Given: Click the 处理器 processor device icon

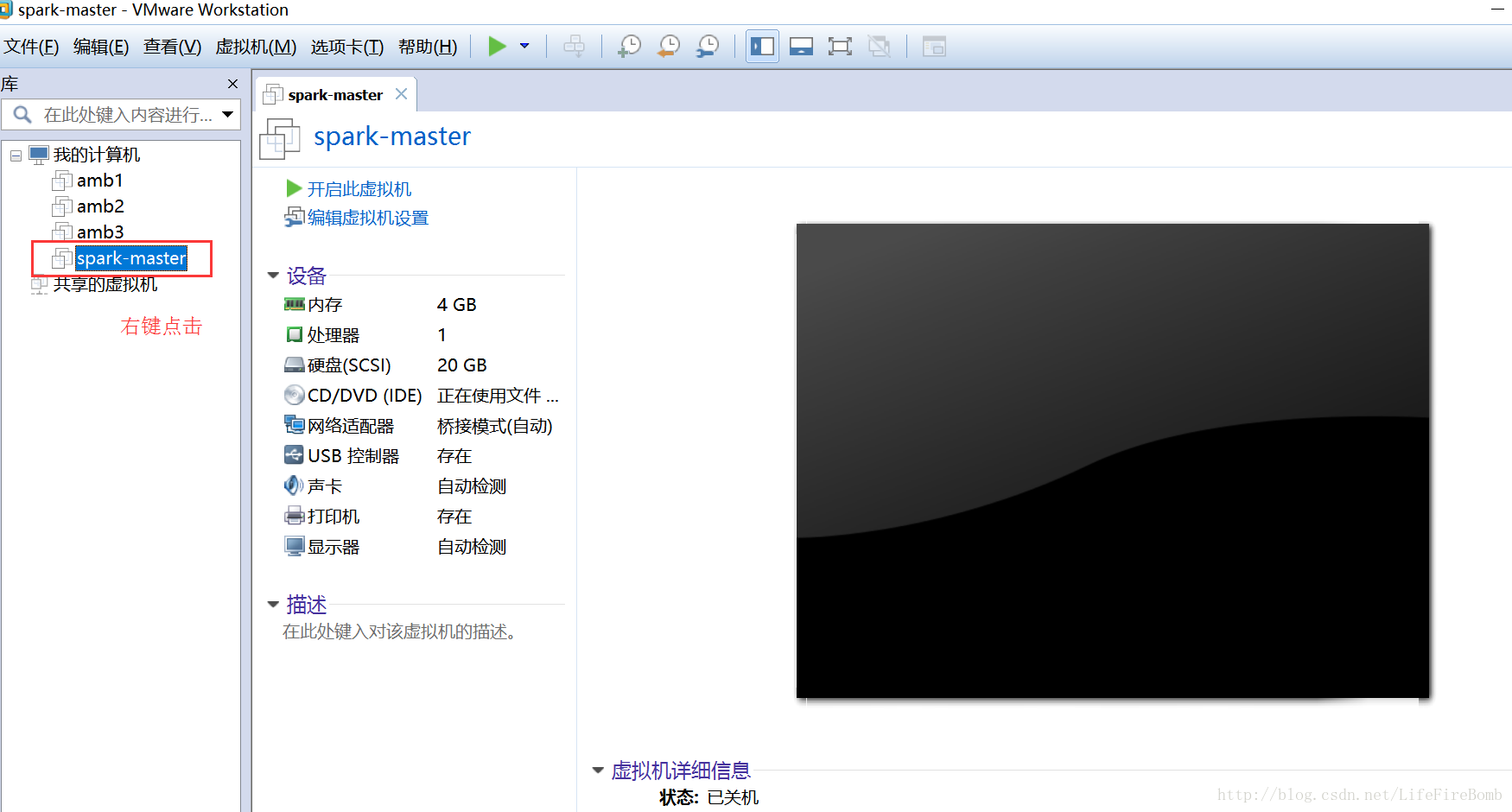Looking at the screenshot, I should pyautogui.click(x=295, y=334).
